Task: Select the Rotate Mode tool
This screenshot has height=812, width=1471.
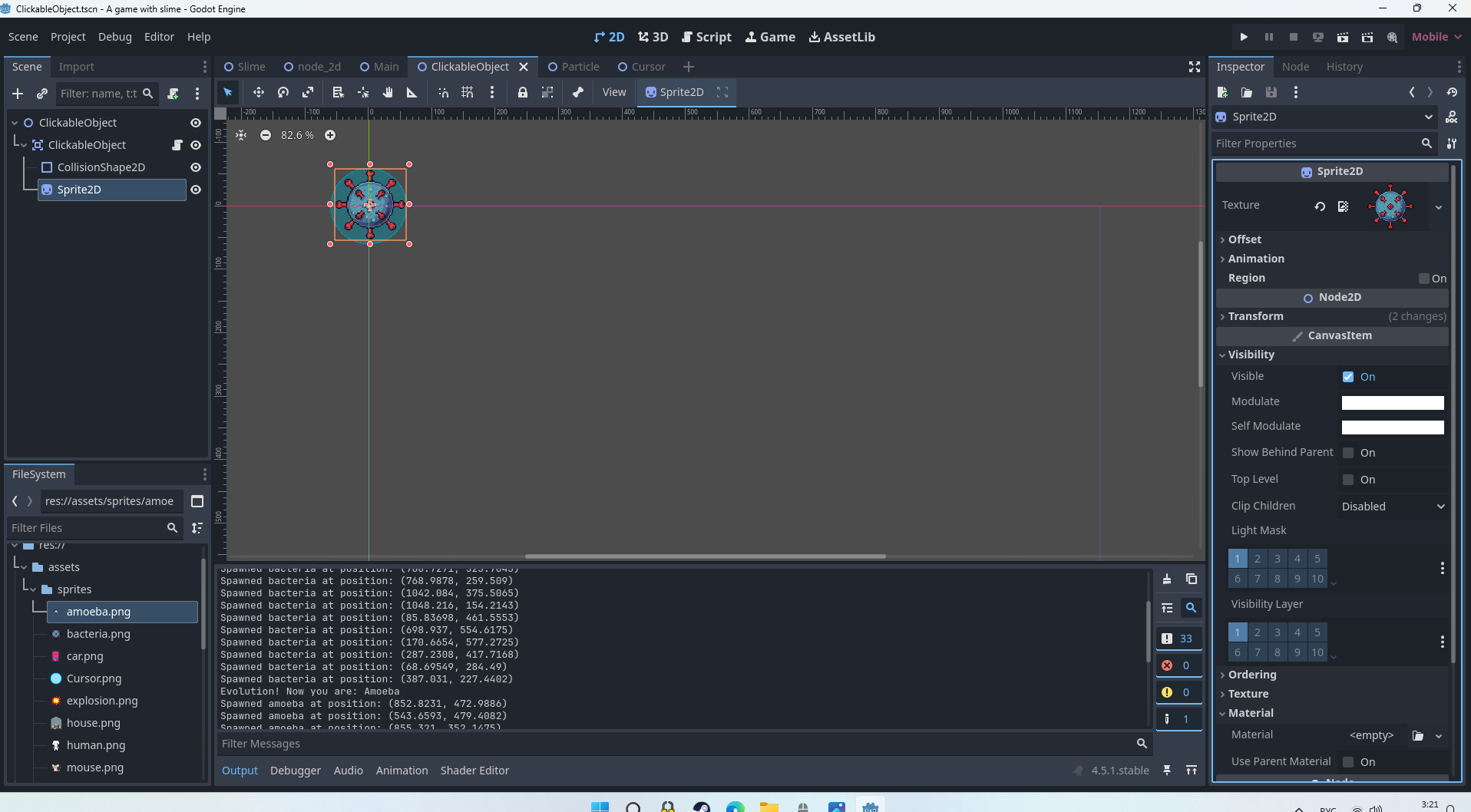Action: (x=283, y=92)
